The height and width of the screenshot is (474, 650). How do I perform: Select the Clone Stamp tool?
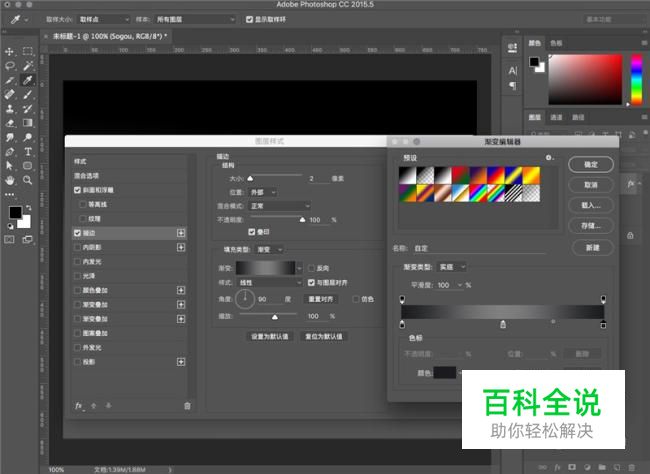pos(9,109)
